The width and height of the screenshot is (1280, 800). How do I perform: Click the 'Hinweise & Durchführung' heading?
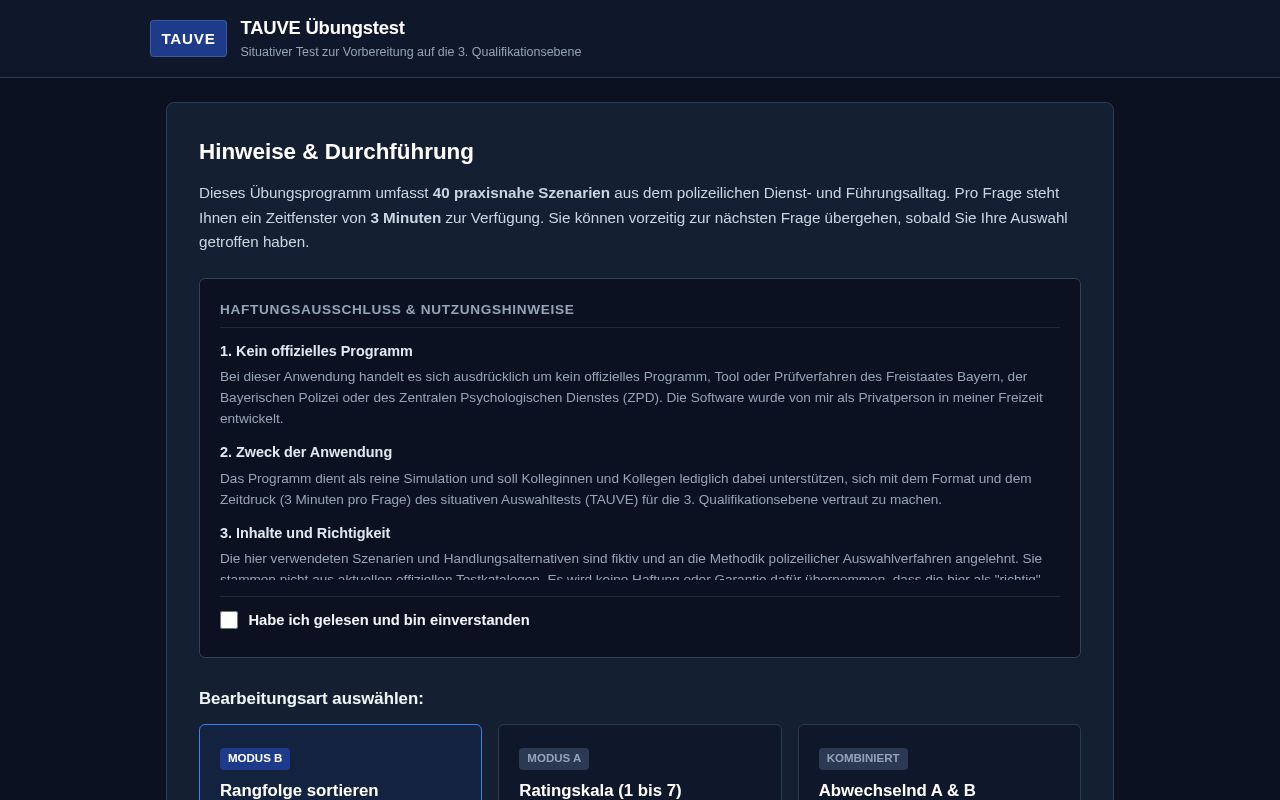click(x=336, y=152)
